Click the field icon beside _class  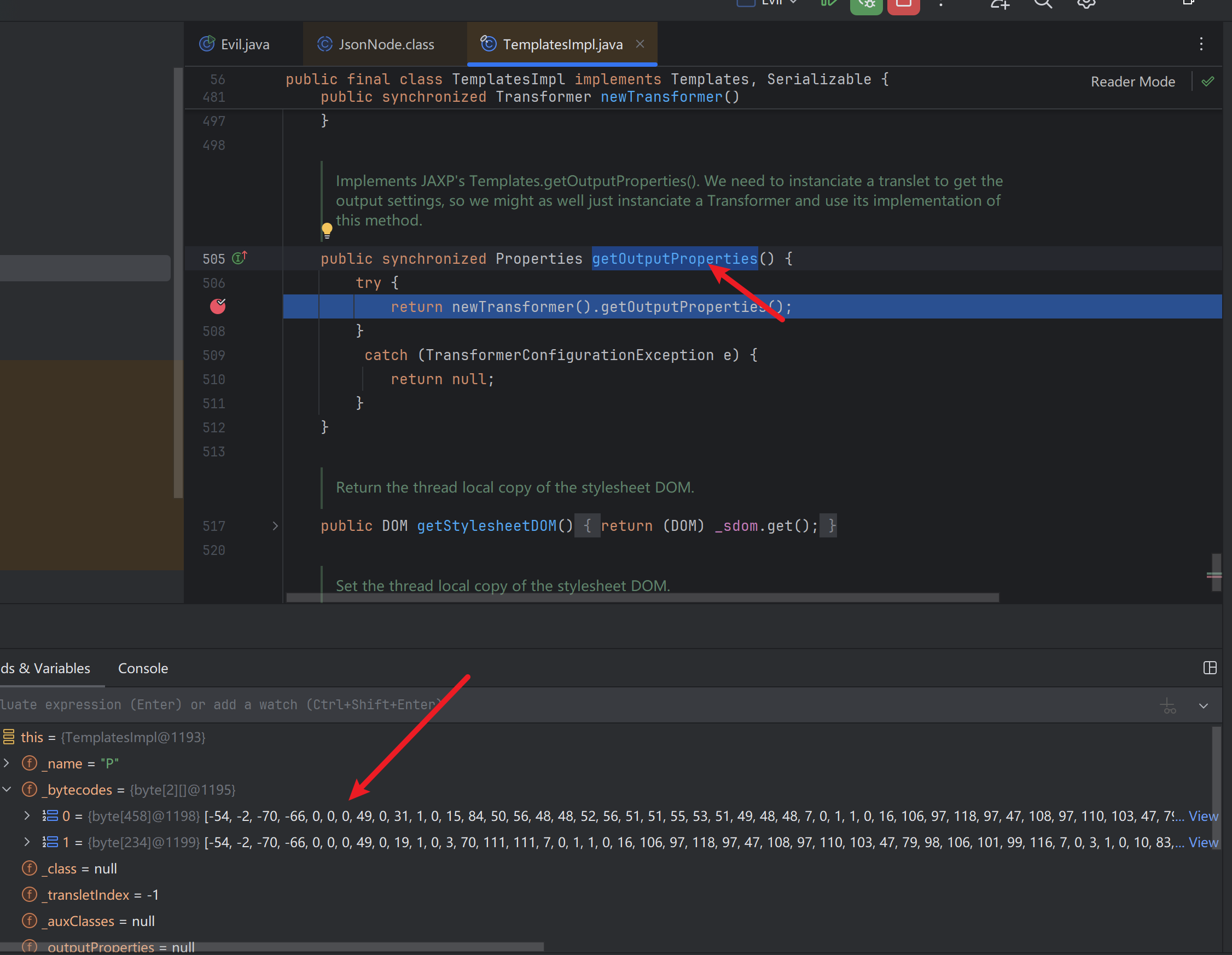[30, 868]
